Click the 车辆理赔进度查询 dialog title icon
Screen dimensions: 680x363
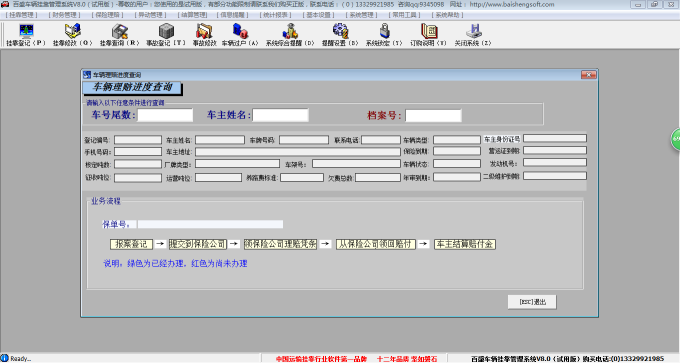(x=87, y=75)
